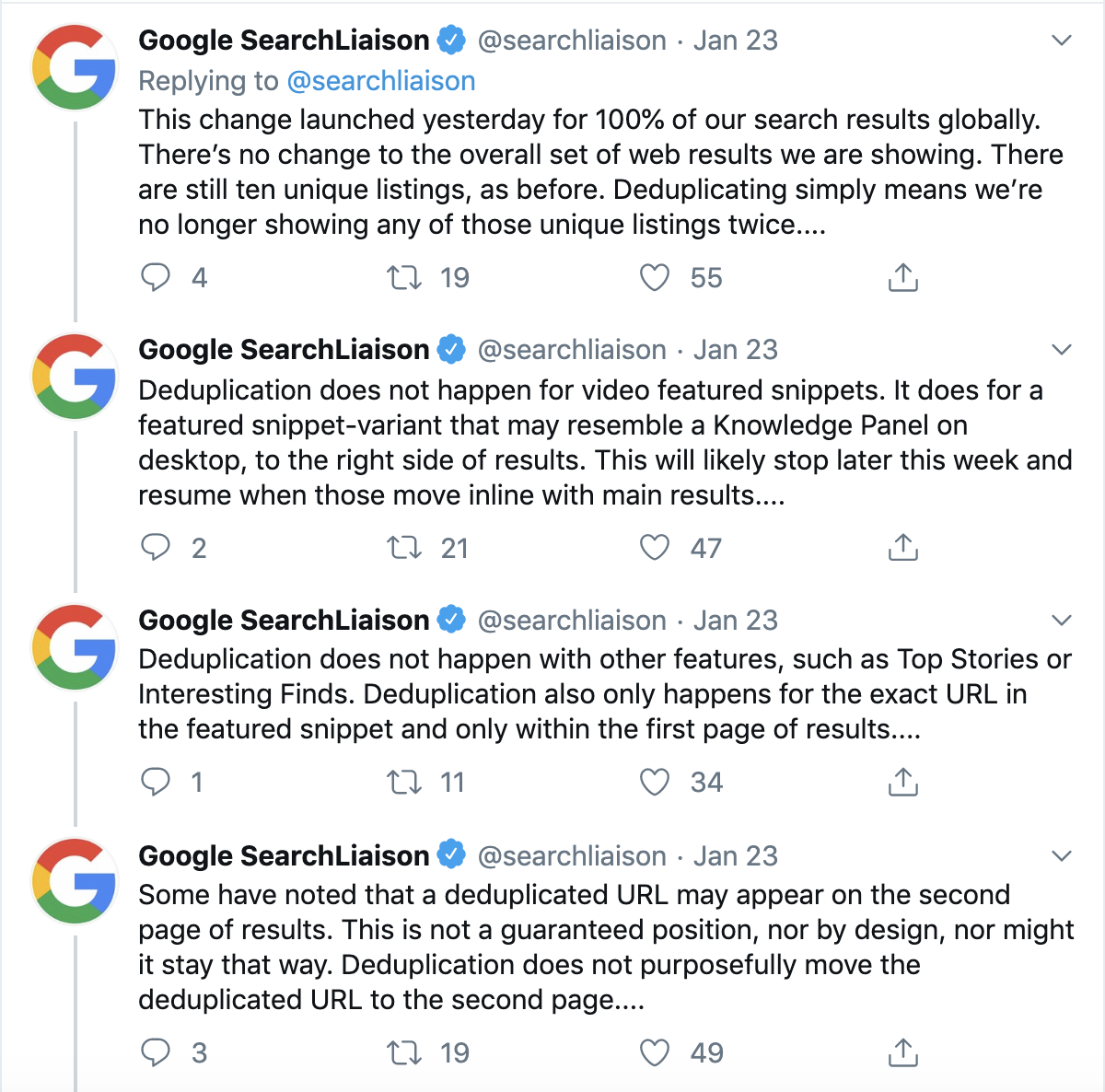Share the tweet about 100% of search results
Screen dimensions: 1105x1092
click(x=903, y=277)
